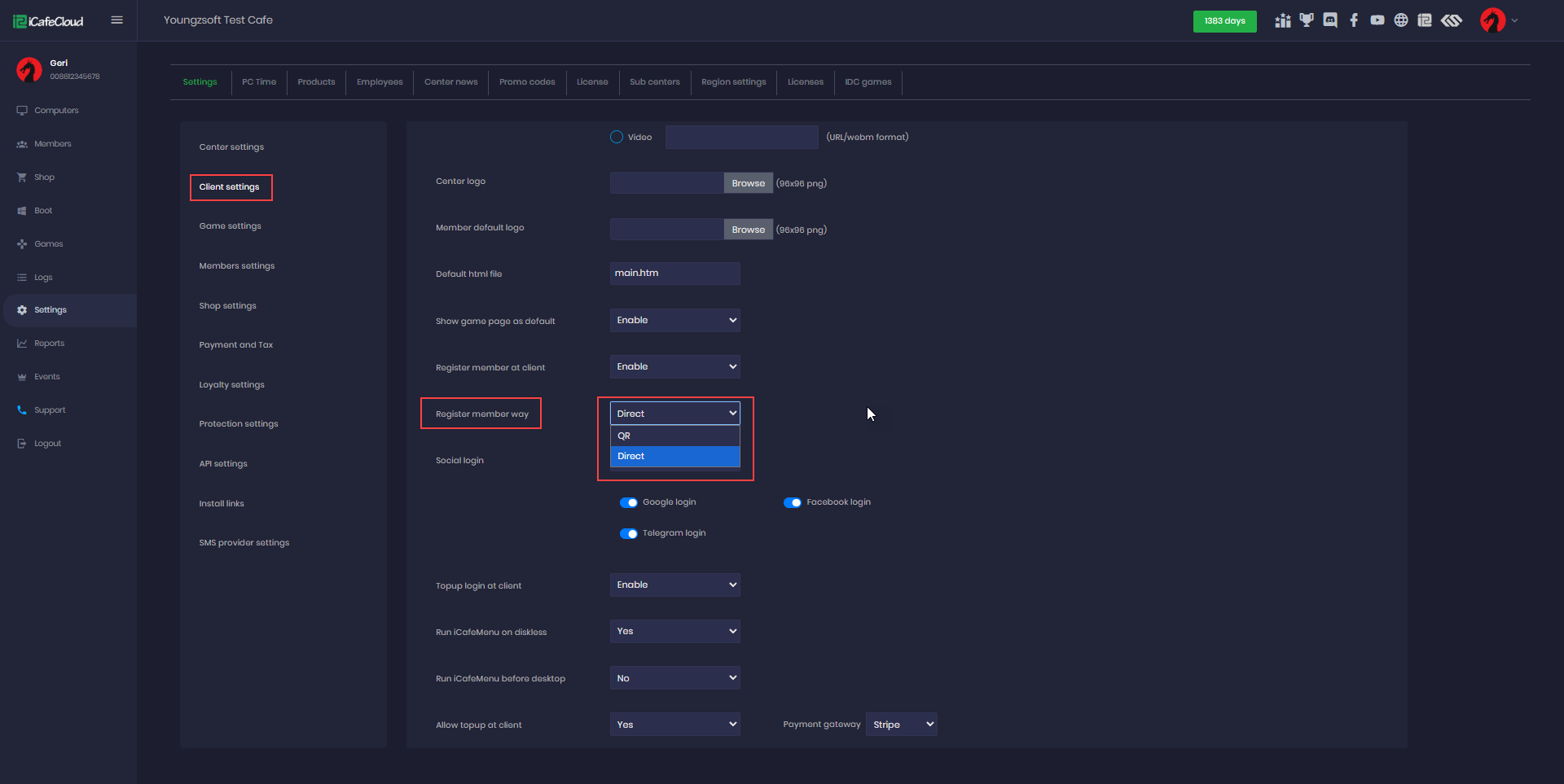Image resolution: width=1564 pixels, height=784 pixels.
Task: Click the red dragon profile avatar
Action: [x=1492, y=20]
